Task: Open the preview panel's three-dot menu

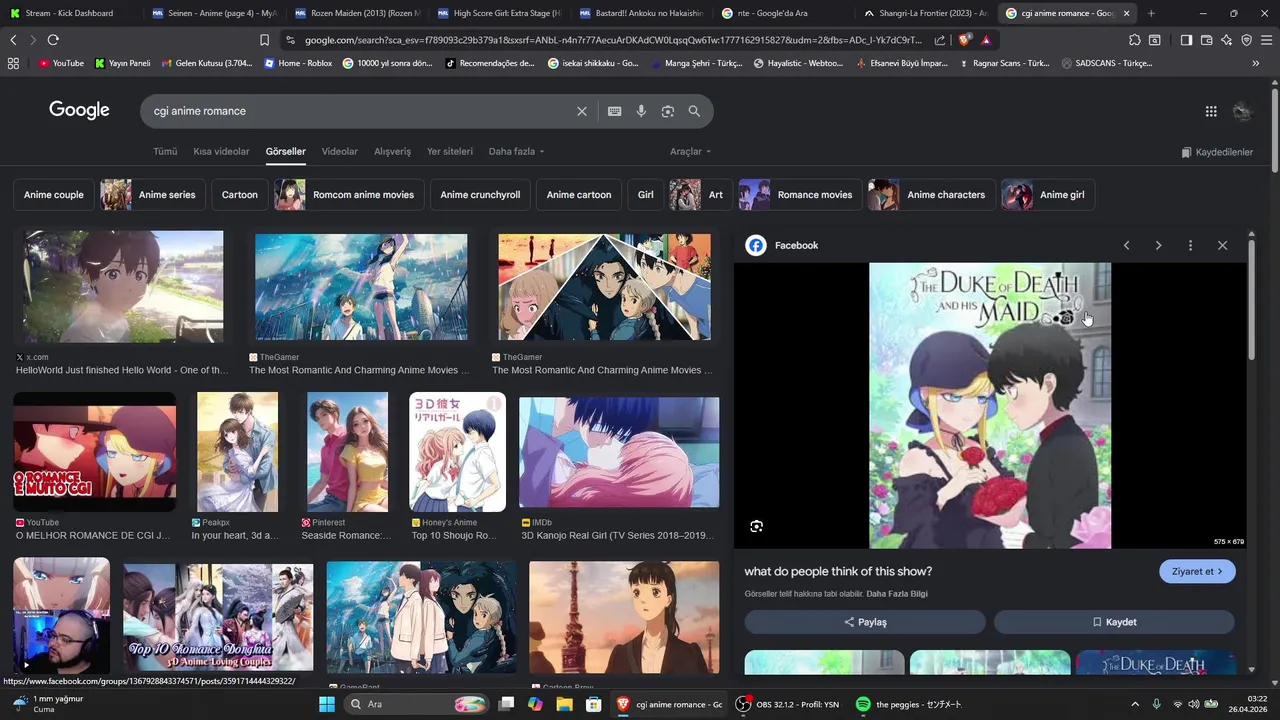Action: (x=1190, y=245)
